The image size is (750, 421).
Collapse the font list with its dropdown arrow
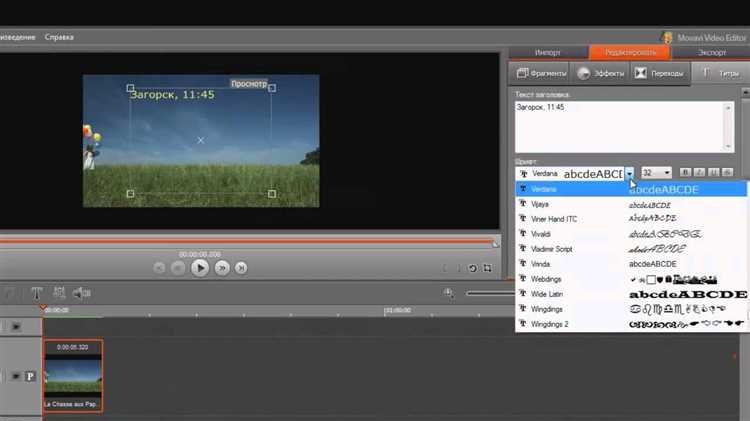(629, 174)
